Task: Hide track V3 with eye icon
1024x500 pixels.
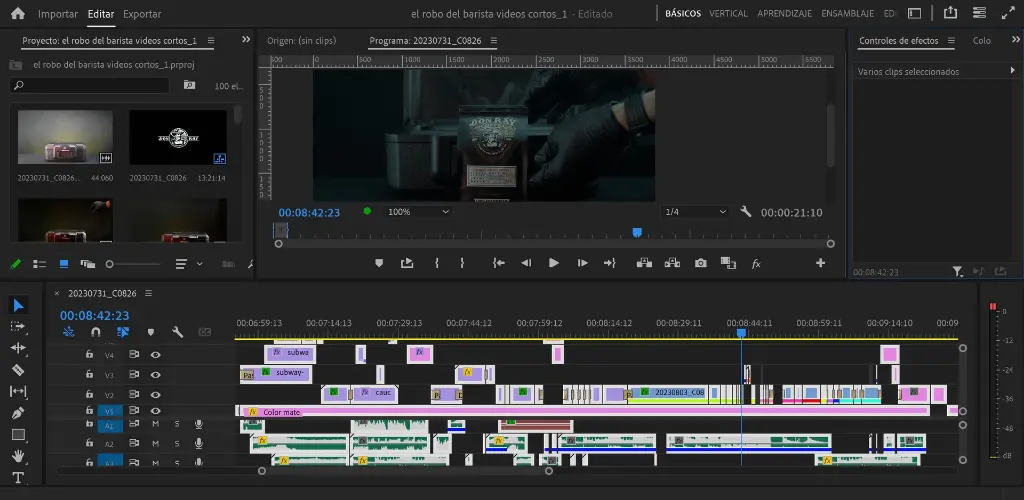Action: click(x=155, y=375)
